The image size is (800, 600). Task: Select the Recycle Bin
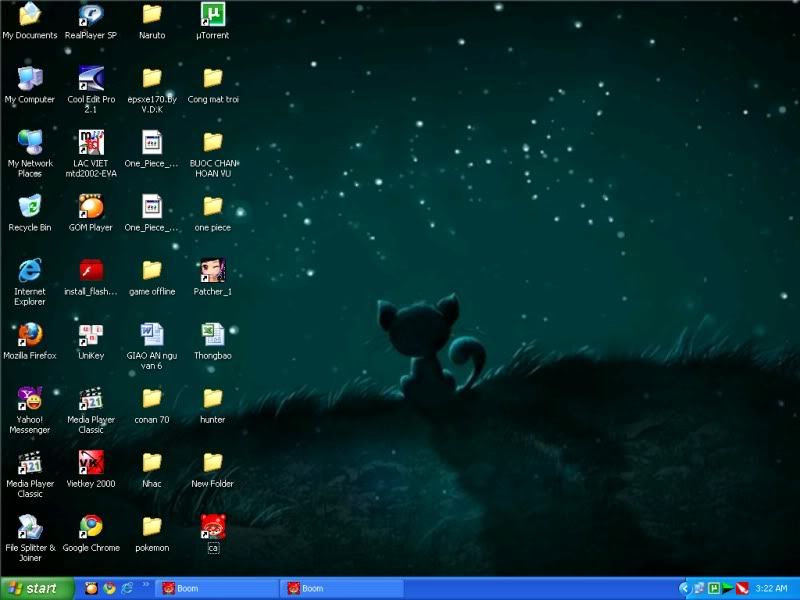30,213
